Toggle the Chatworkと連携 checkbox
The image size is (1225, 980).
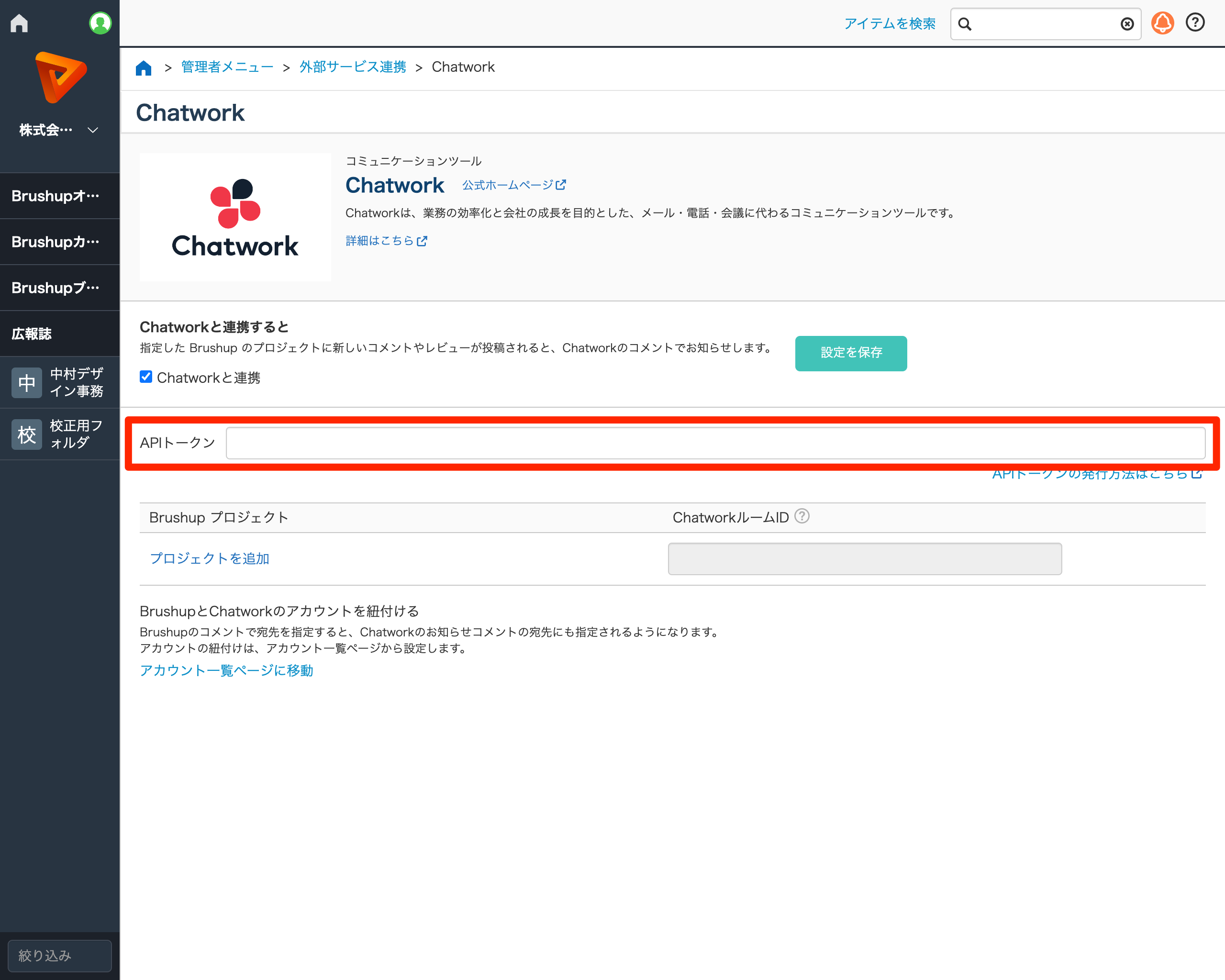pyautogui.click(x=146, y=377)
